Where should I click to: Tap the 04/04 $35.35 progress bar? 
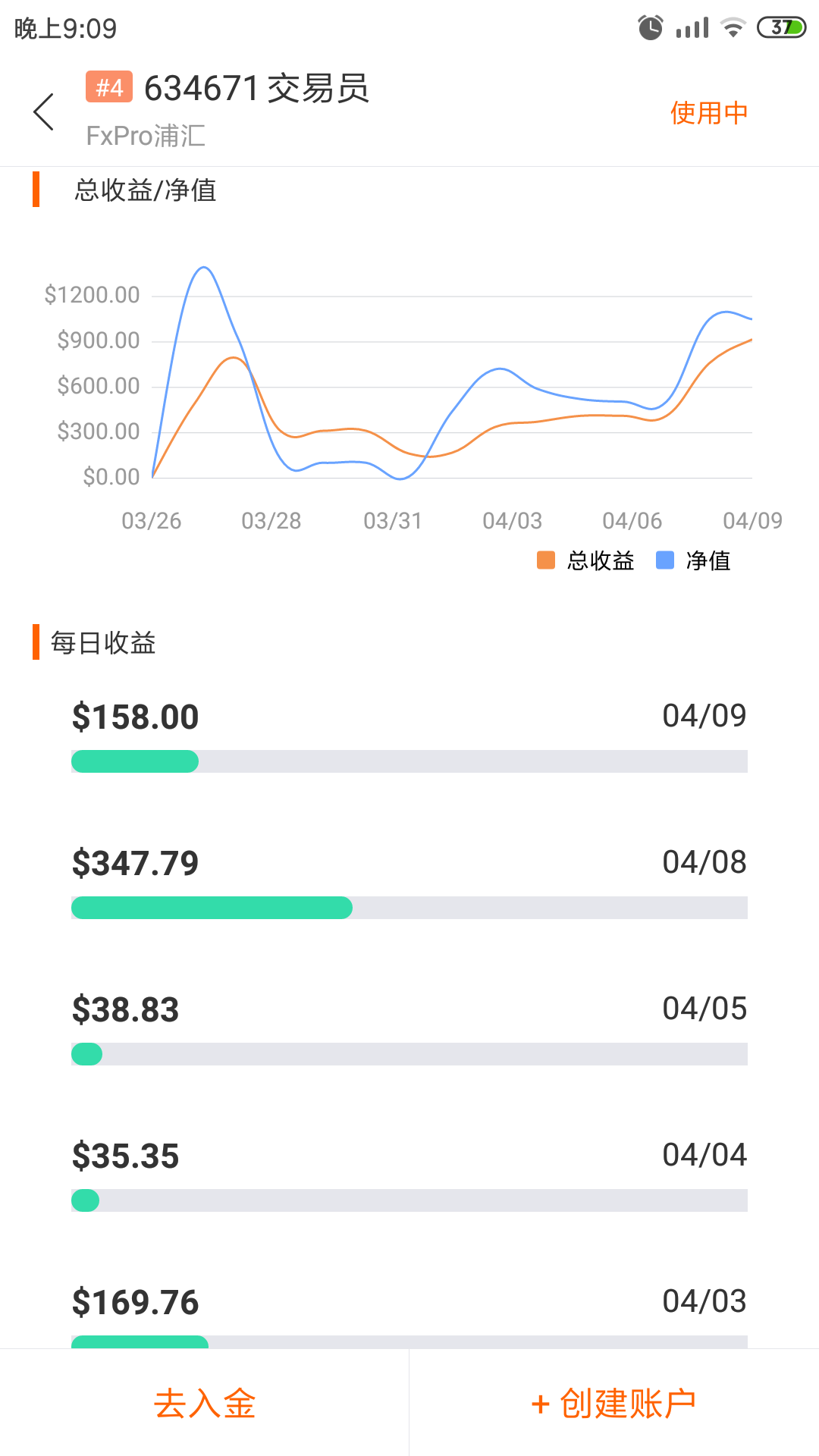coord(409,1200)
